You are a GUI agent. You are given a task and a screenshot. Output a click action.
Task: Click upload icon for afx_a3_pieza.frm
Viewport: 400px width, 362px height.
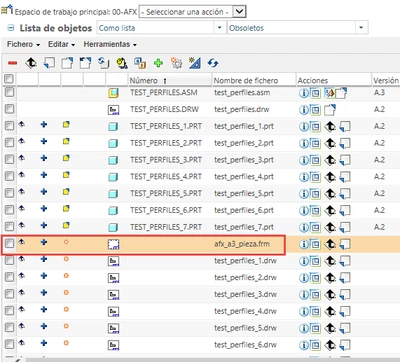pyautogui.click(x=330, y=244)
